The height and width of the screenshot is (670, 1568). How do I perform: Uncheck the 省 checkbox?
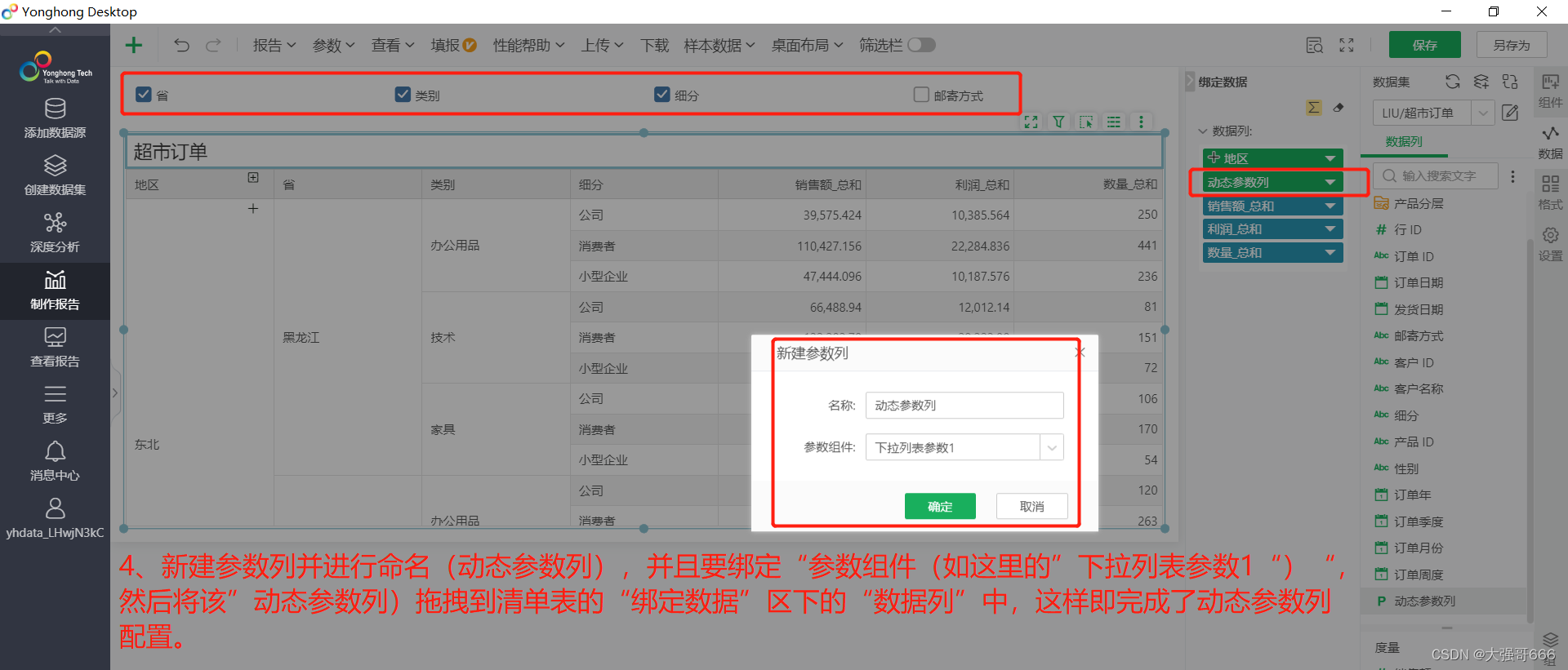144,94
